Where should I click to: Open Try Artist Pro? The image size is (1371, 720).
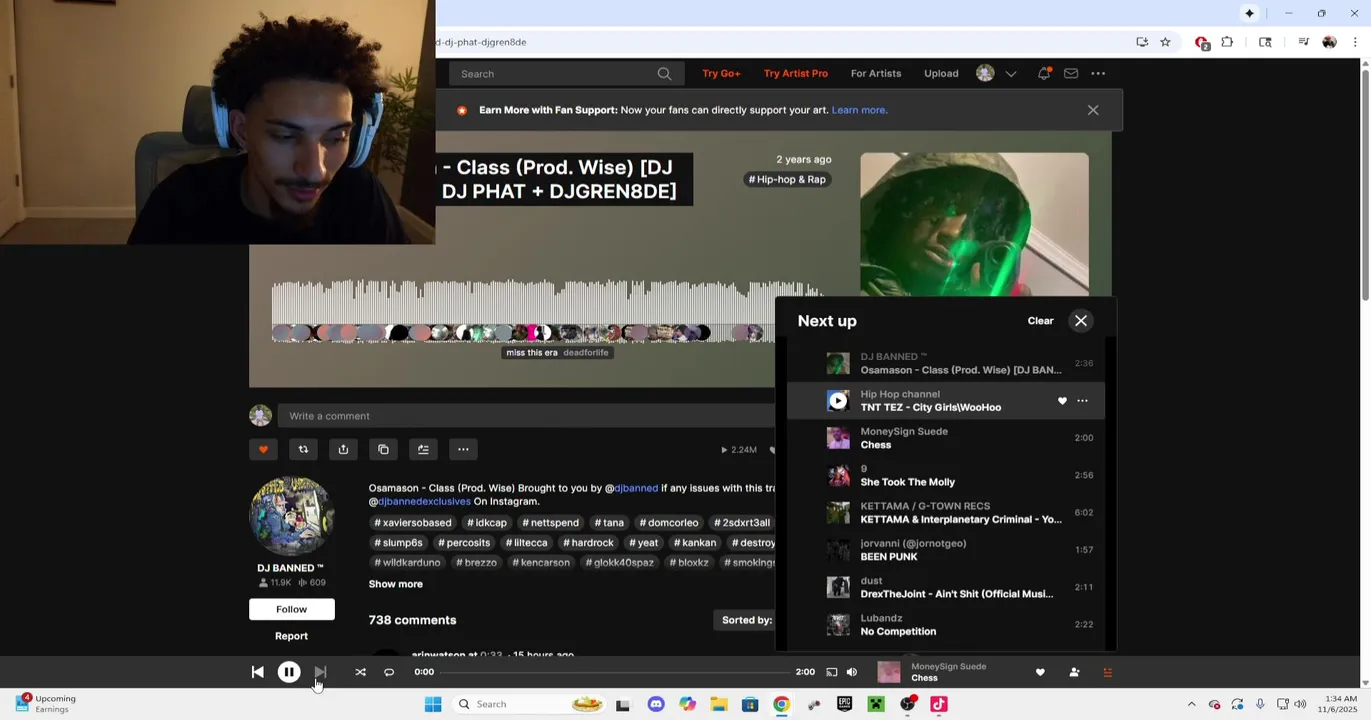coord(796,74)
